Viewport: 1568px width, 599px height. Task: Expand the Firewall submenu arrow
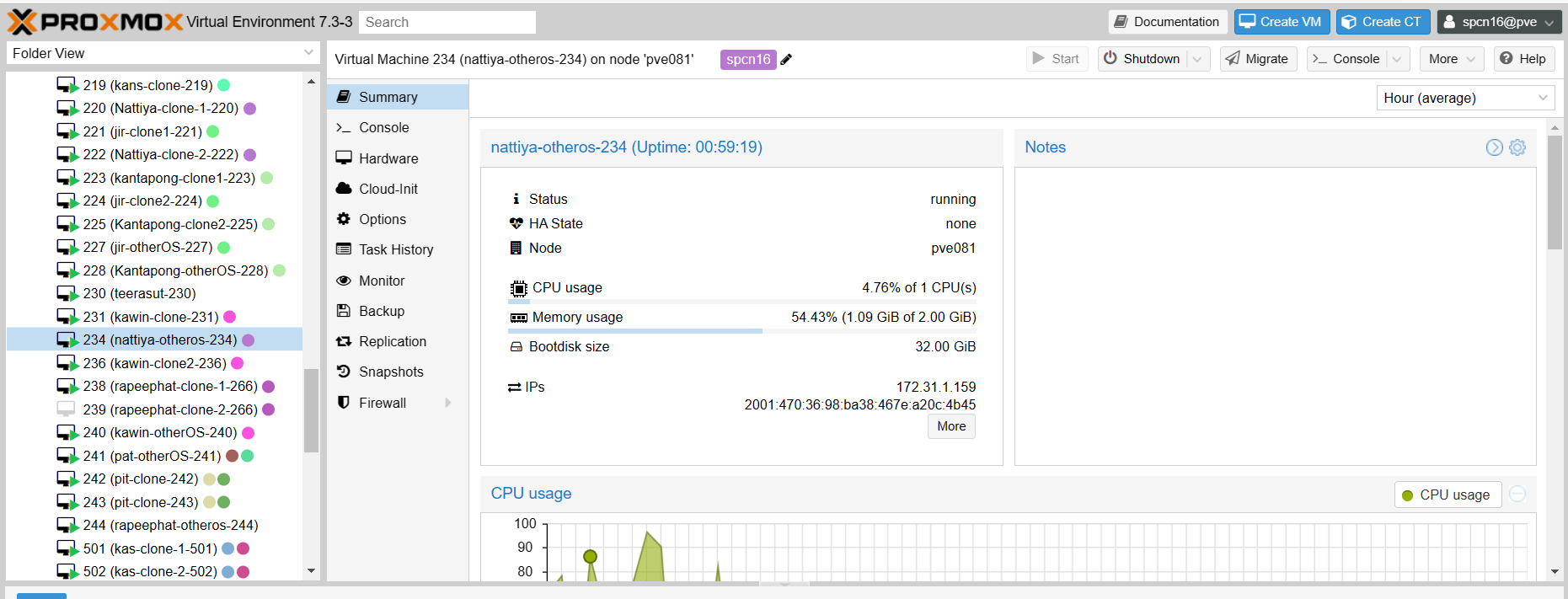[448, 403]
